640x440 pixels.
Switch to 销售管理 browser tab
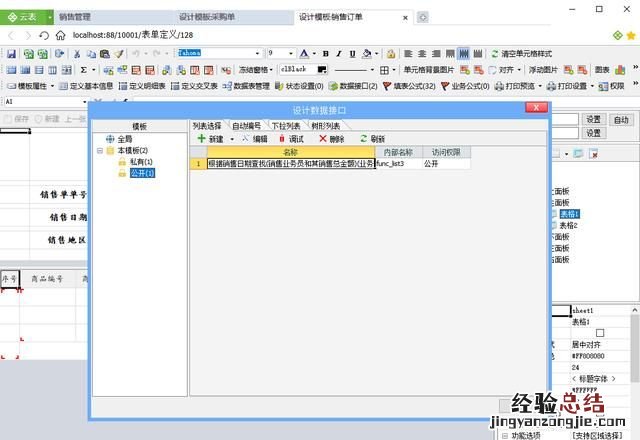coord(75,17)
